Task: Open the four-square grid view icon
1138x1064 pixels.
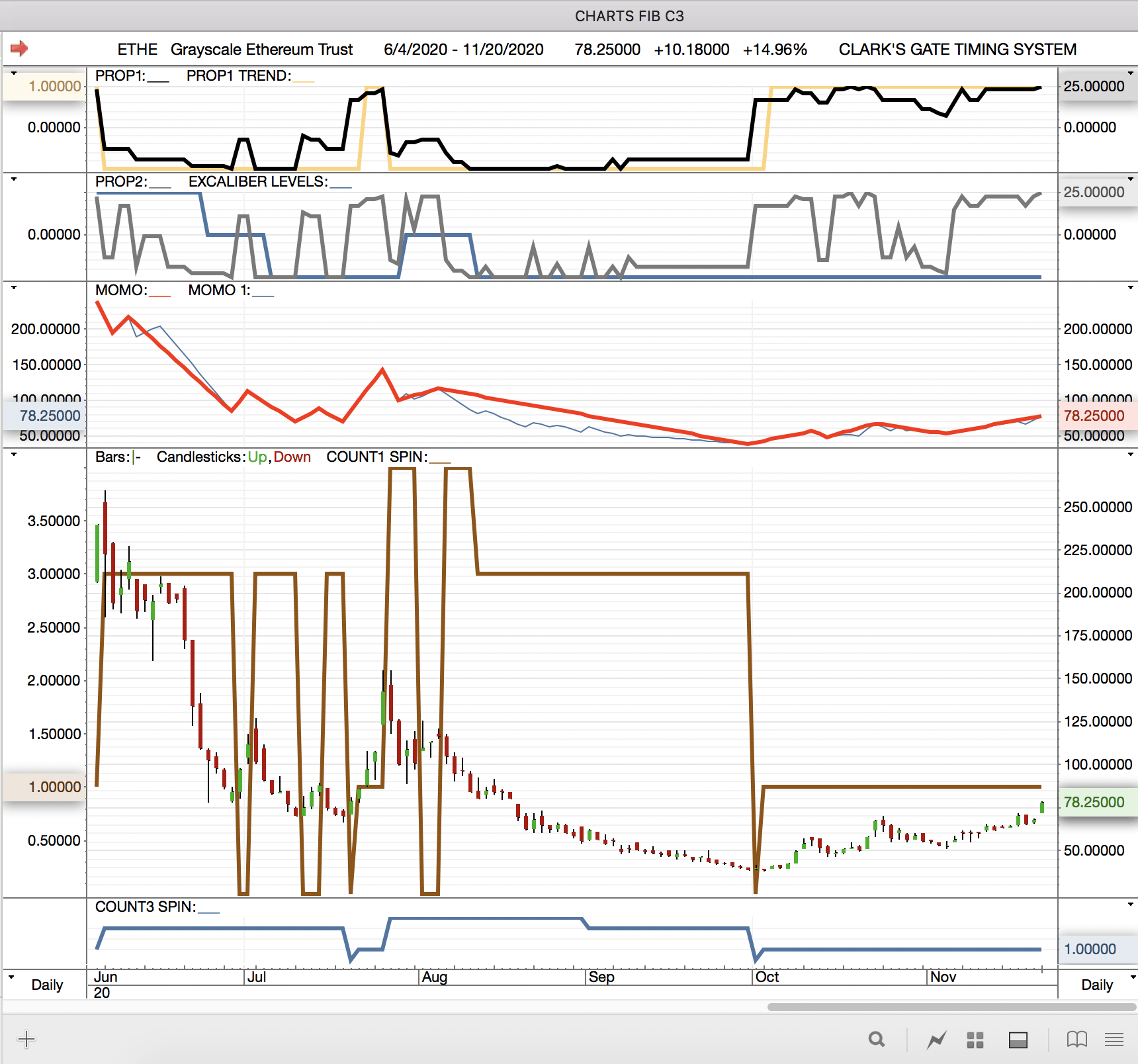Action: (x=975, y=1040)
